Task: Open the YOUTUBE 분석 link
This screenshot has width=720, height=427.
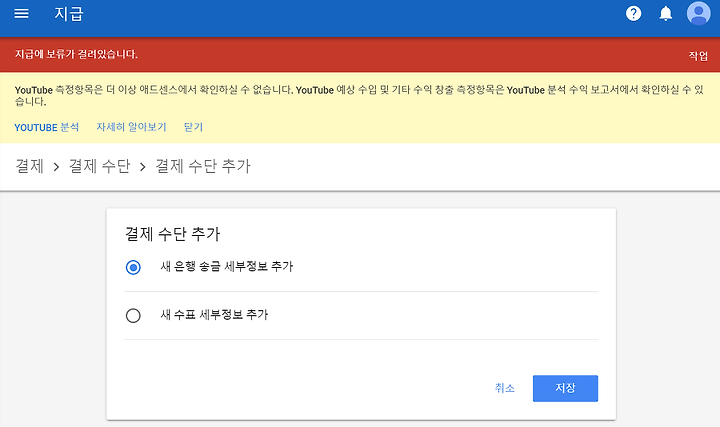Action: point(46,127)
